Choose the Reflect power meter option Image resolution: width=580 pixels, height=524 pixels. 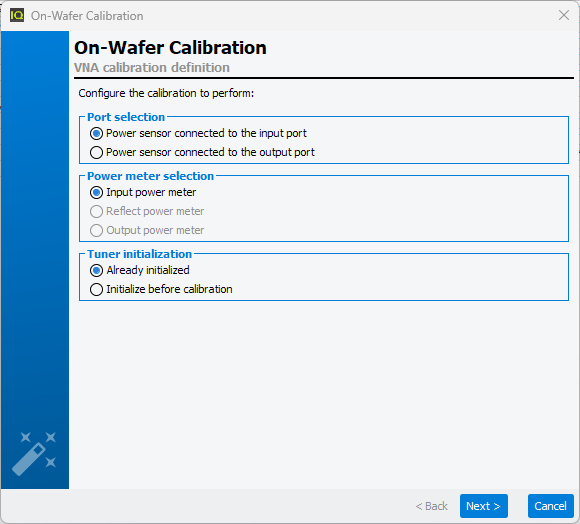point(147,211)
